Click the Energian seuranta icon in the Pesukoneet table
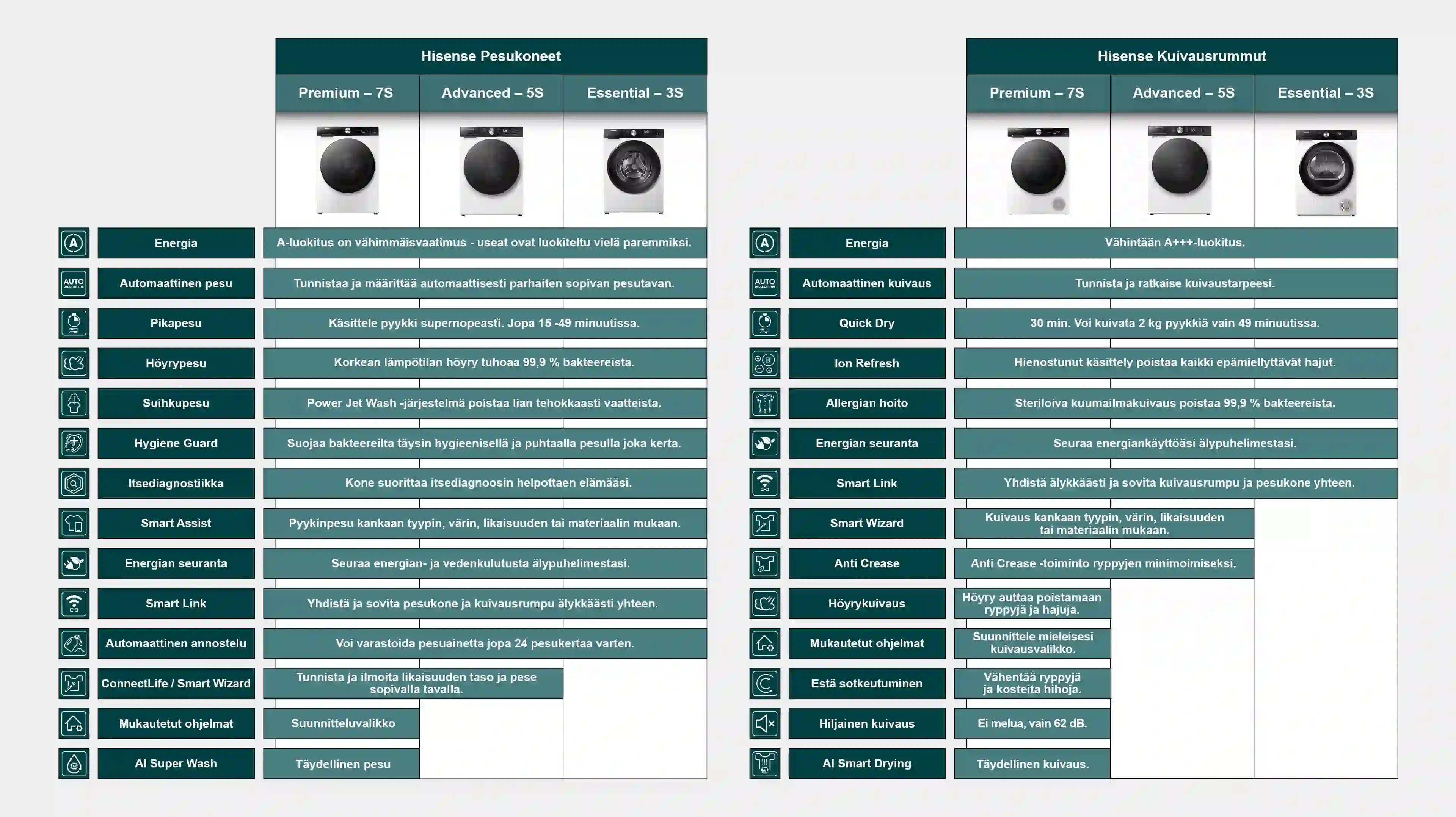Image resolution: width=1456 pixels, height=817 pixels. click(74, 563)
